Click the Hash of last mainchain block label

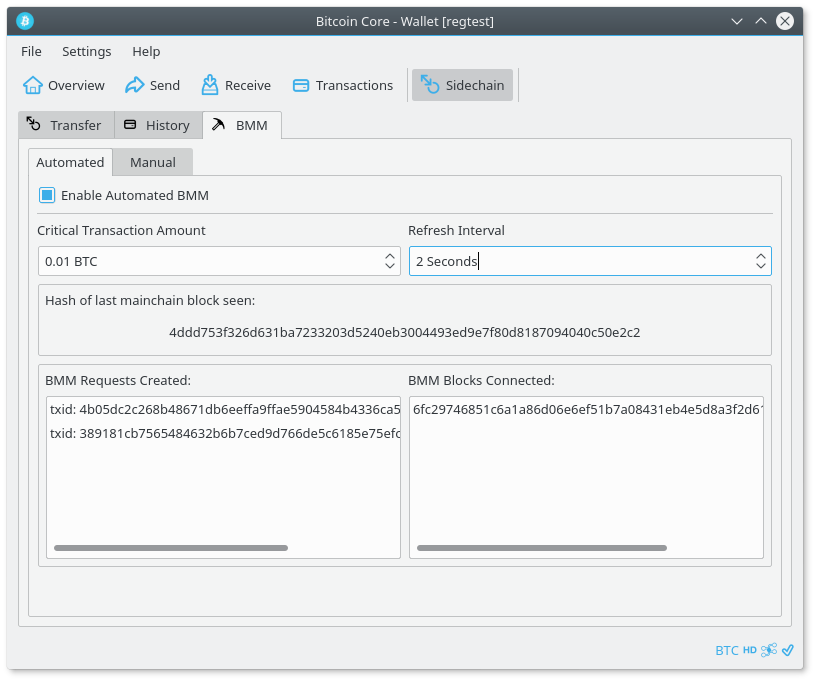click(150, 301)
